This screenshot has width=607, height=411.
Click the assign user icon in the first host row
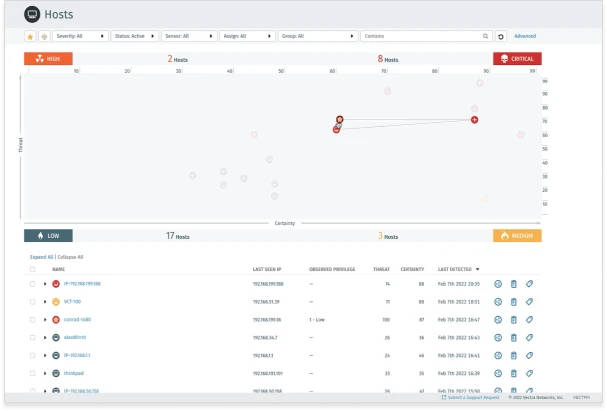(x=498, y=284)
